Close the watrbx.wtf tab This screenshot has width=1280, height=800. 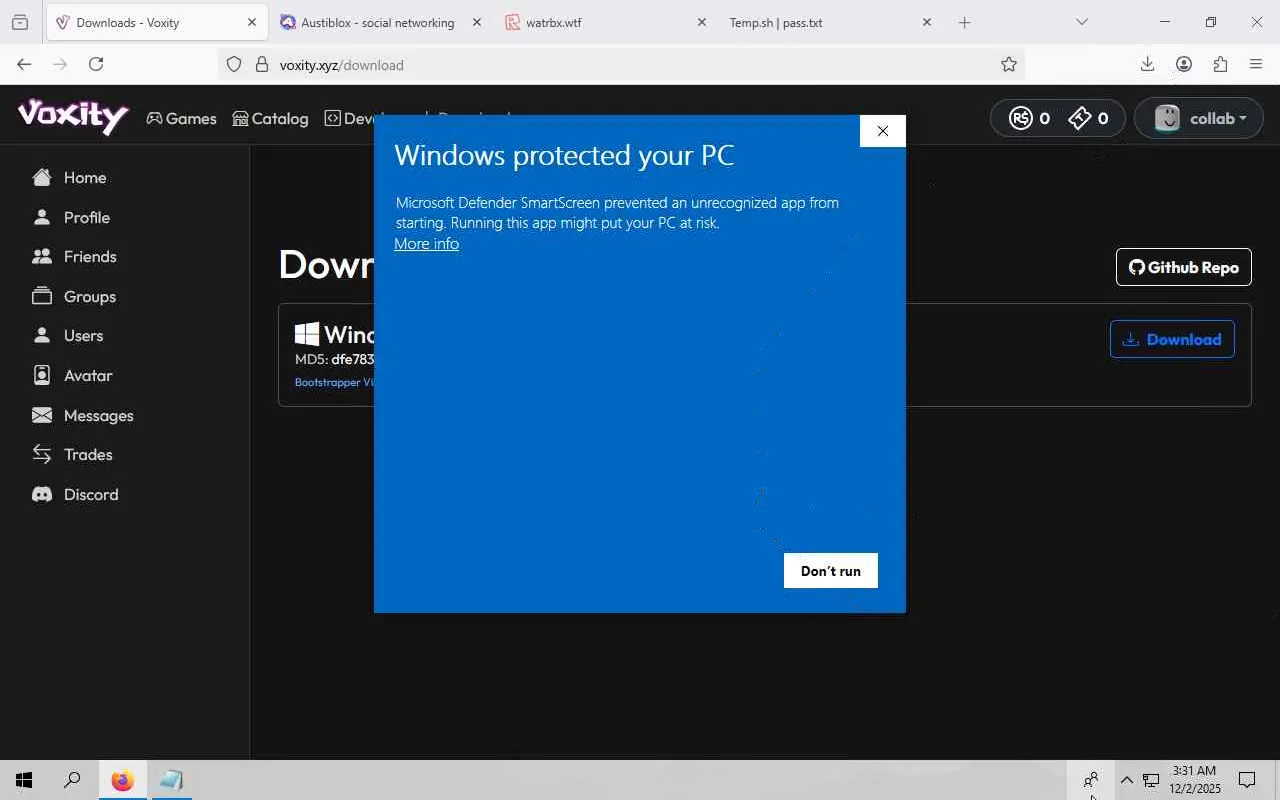701,22
